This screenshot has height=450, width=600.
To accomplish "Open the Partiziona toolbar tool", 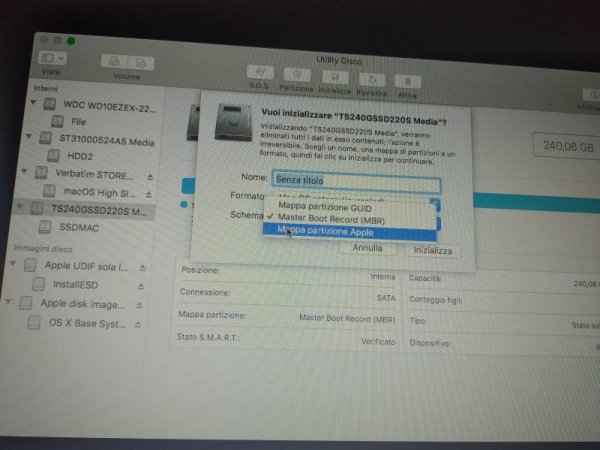I will (297, 75).
